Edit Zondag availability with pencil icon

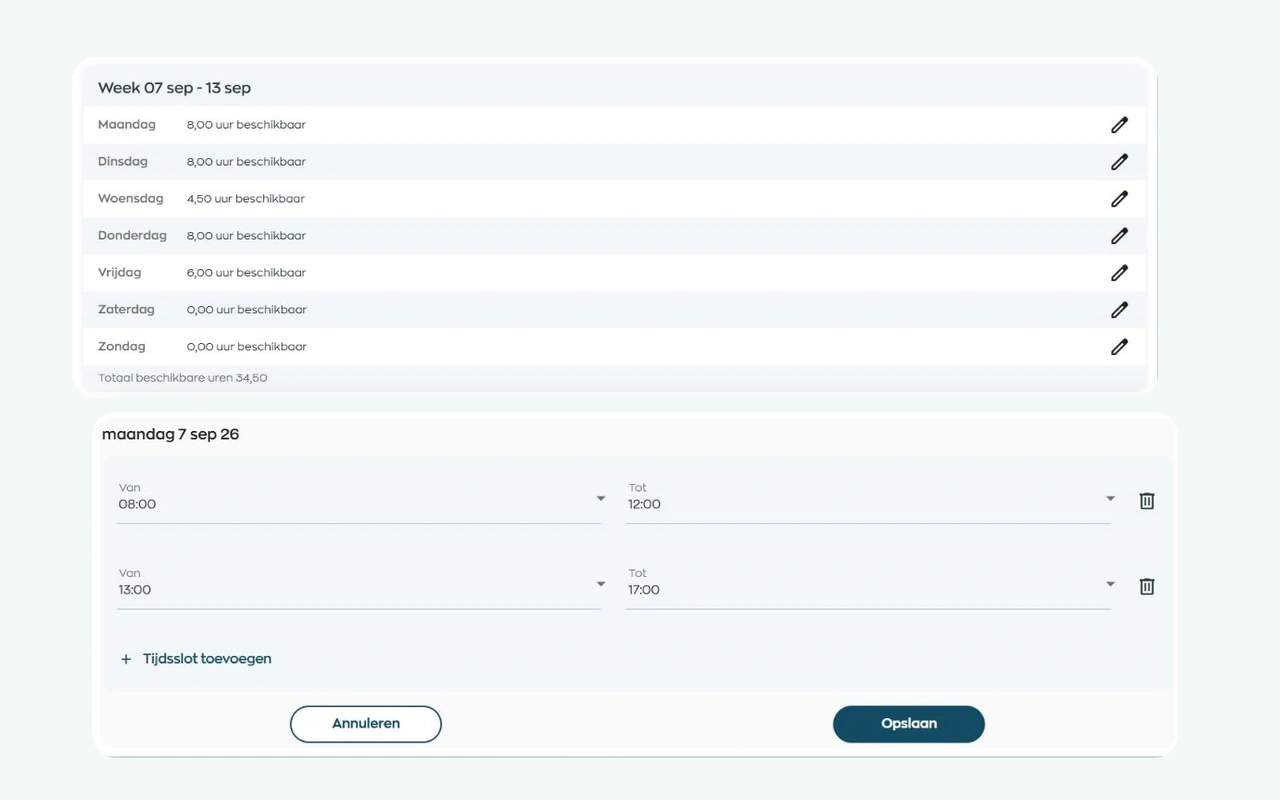(x=1119, y=347)
